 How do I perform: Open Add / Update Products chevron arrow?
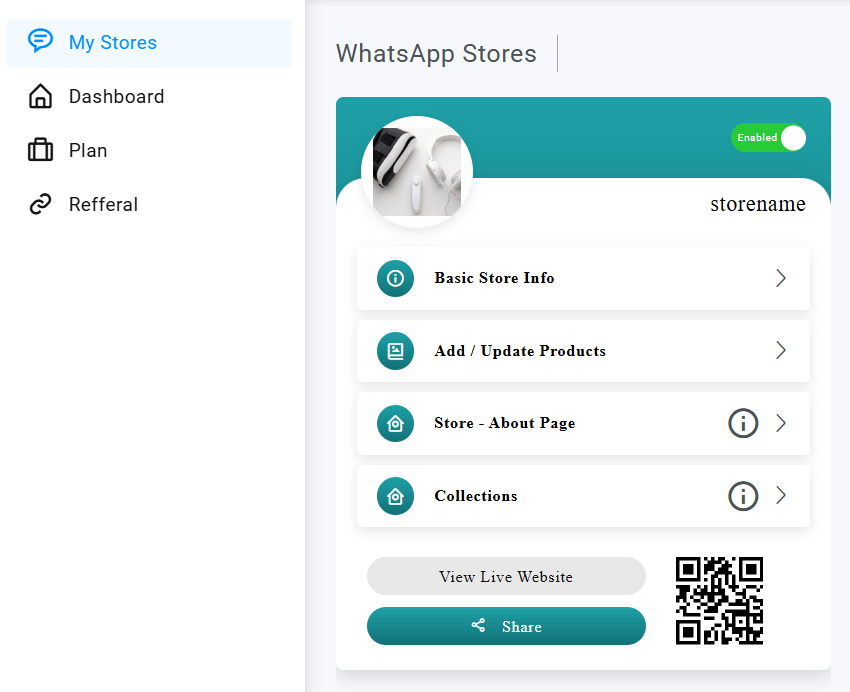(781, 351)
